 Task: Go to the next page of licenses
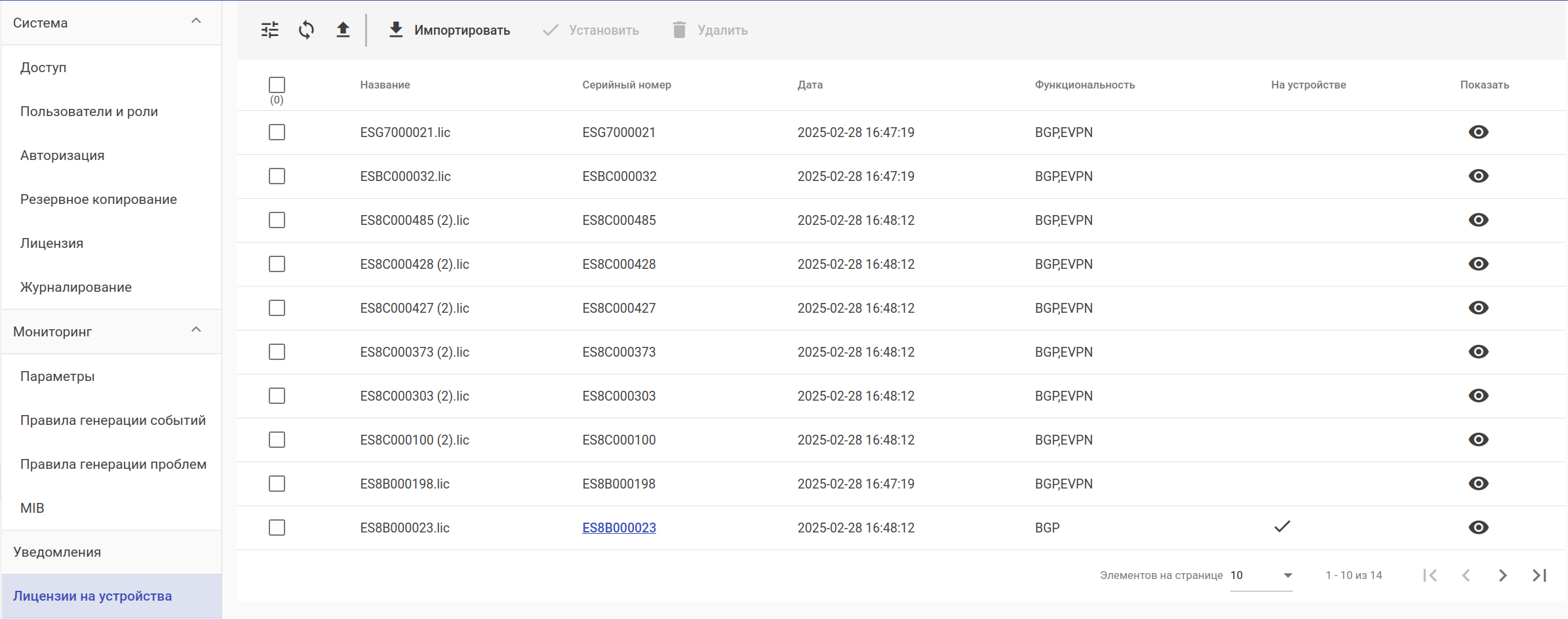pos(1502,576)
